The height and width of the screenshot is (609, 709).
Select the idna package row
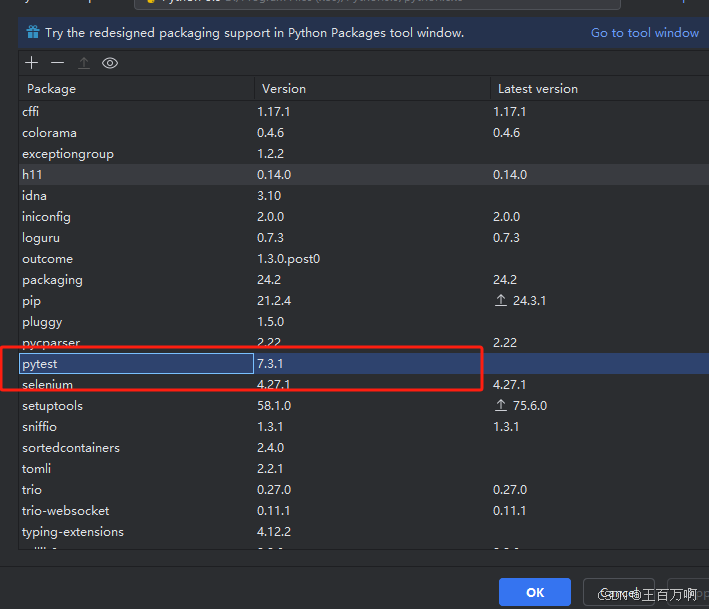[x=364, y=196]
